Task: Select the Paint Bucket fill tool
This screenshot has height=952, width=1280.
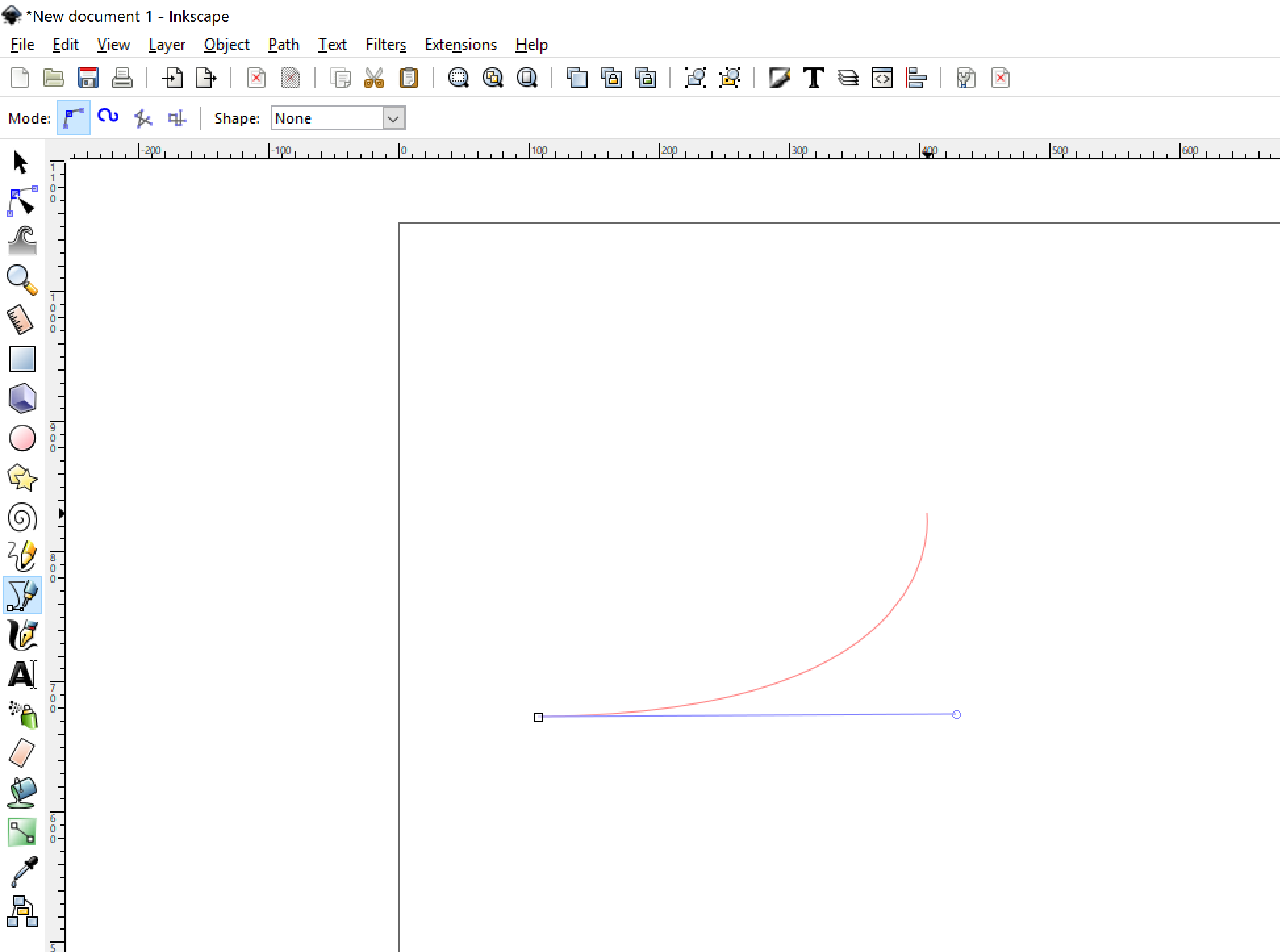Action: tap(21, 793)
